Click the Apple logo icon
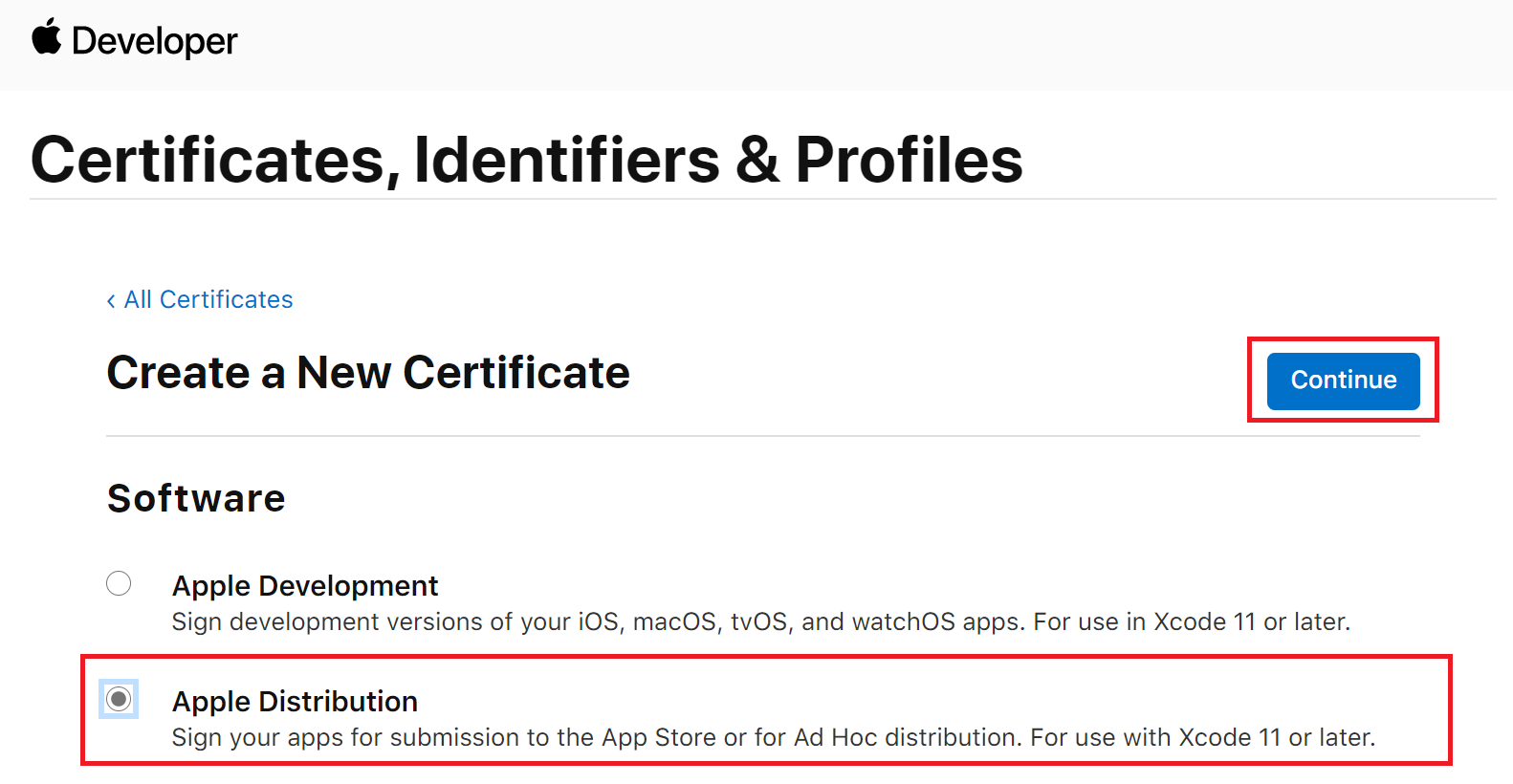The image size is (1513, 784). 47,37
